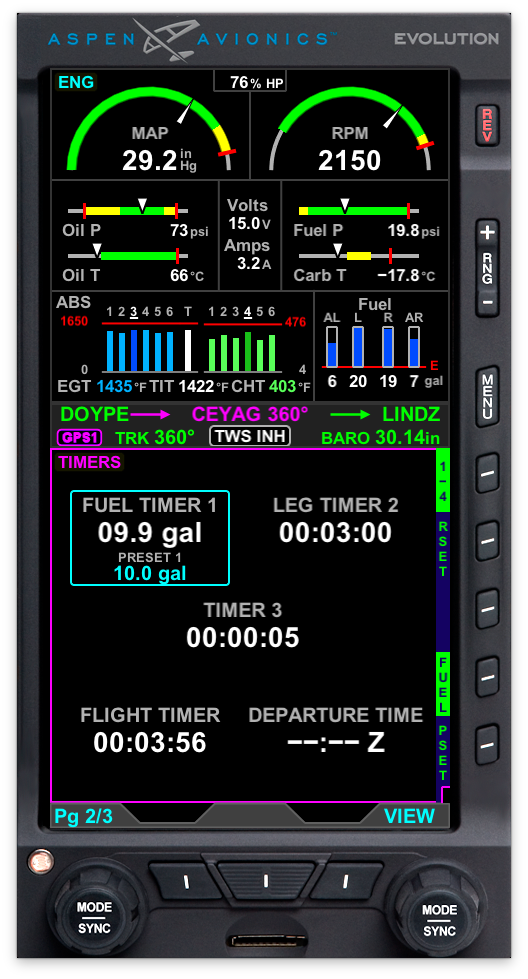Image resolution: width=528 pixels, height=979 pixels.
Task: Select the highlighted FUEL TIMER 1 box
Action: (150, 538)
